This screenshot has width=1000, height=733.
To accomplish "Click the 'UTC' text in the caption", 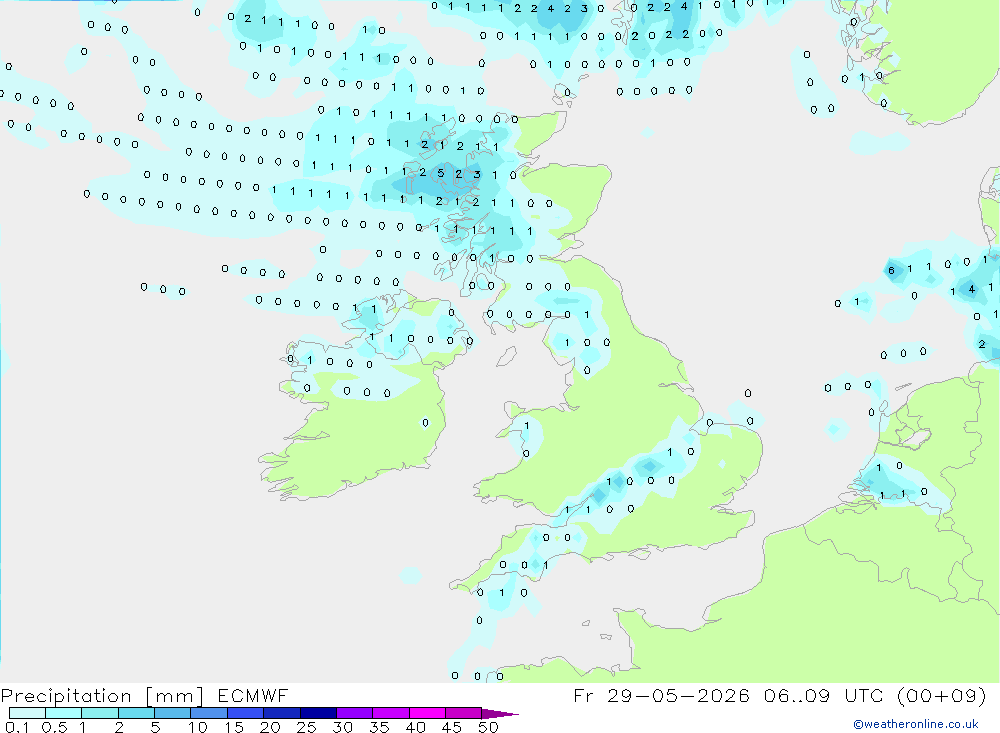I will (x=864, y=695).
